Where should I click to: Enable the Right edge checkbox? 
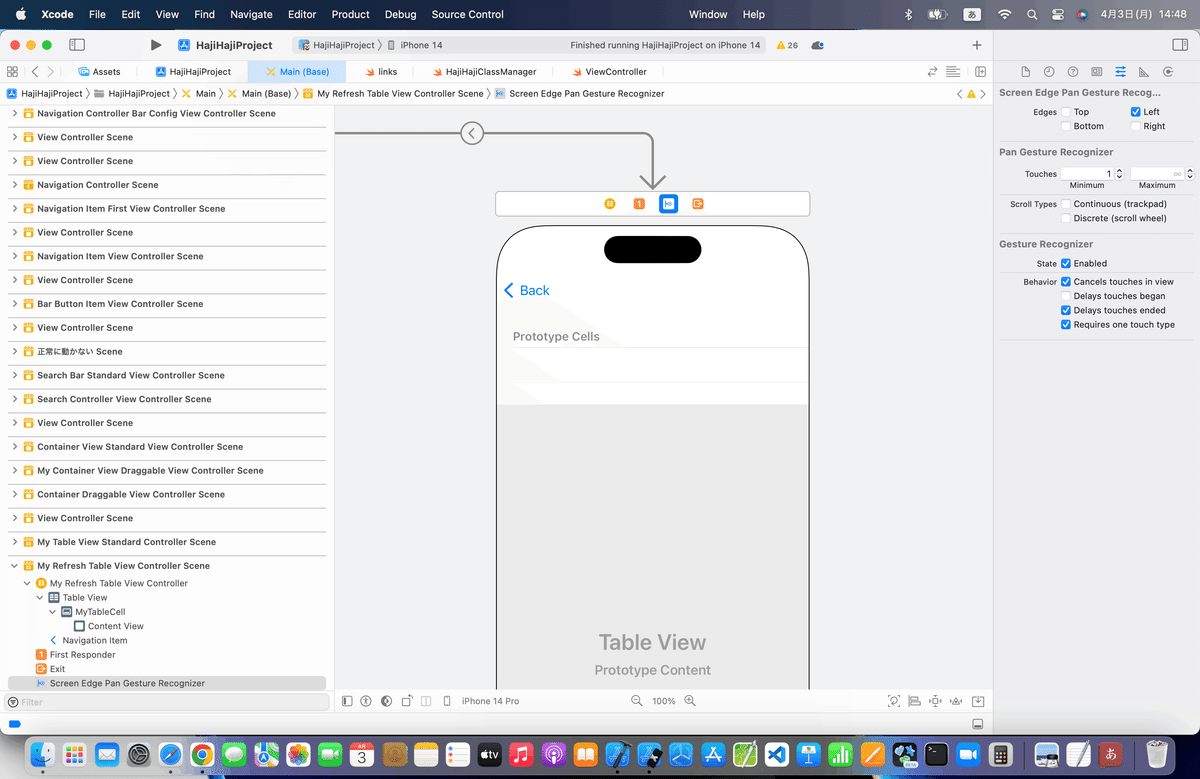(x=1136, y=126)
